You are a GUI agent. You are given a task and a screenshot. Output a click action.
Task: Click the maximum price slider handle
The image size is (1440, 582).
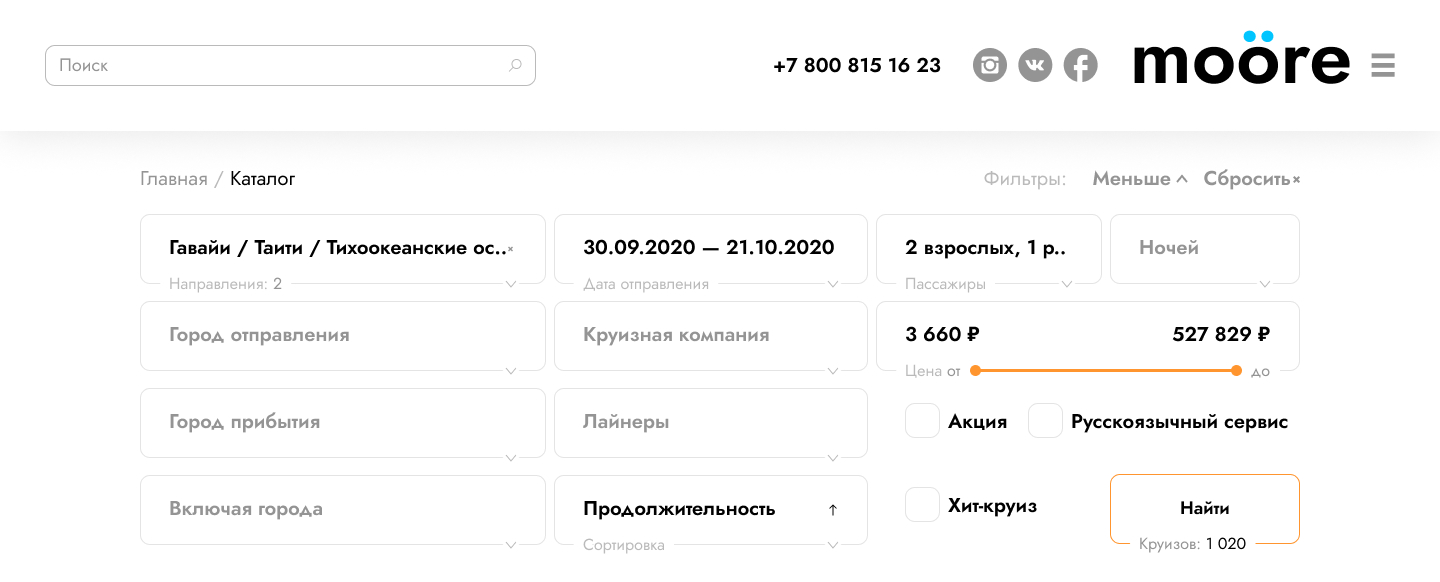pos(1237,371)
